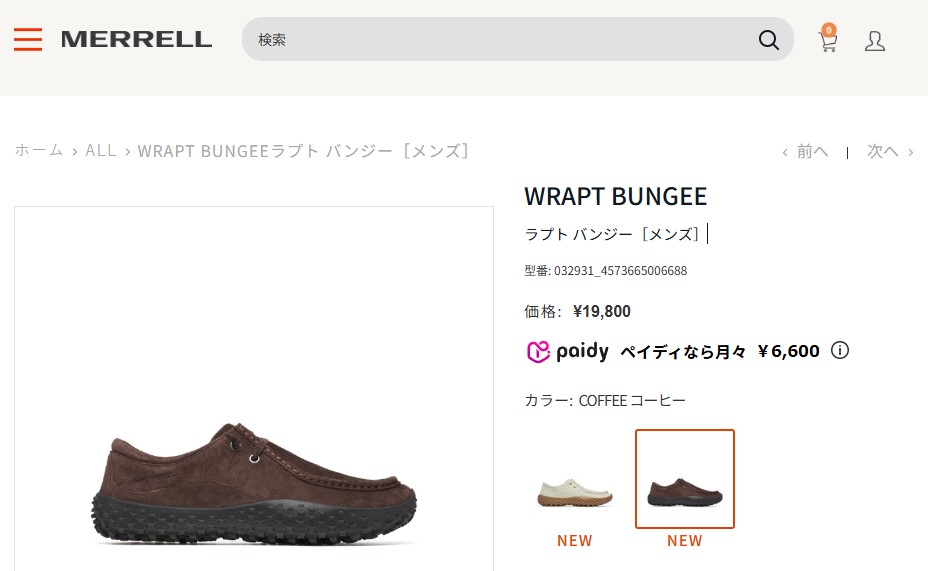Click the WRAPT BUNGEE product title
Screen dimensions: 928x571
click(x=616, y=196)
